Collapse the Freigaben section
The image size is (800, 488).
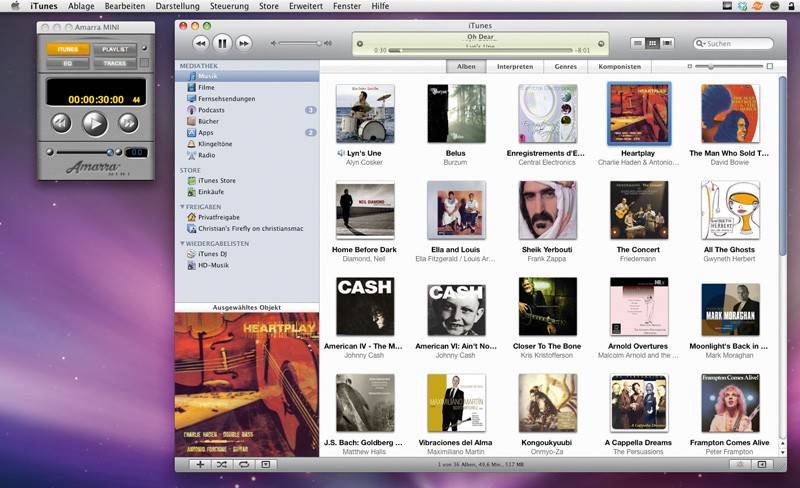[182, 207]
